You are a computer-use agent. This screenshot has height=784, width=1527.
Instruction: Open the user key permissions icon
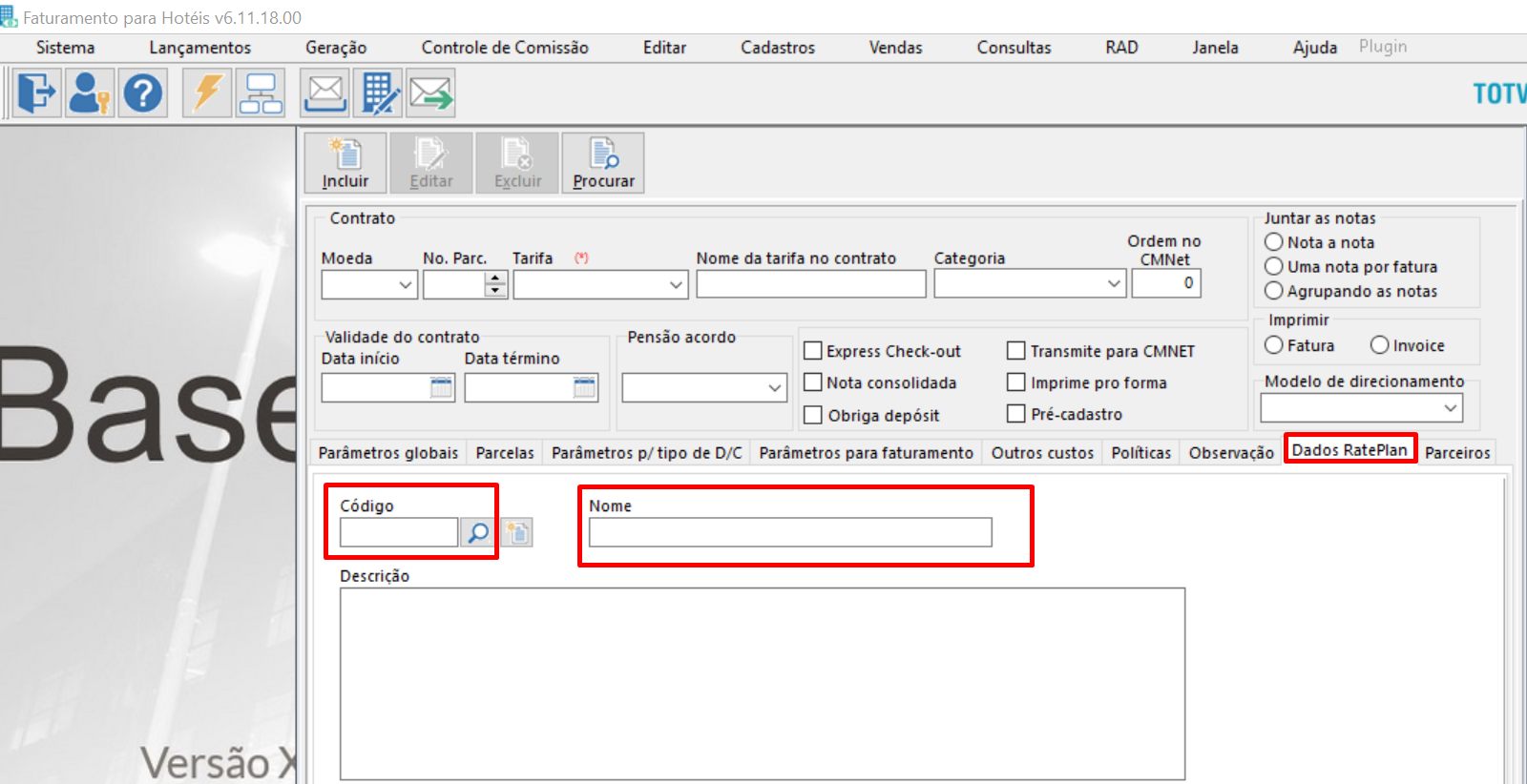pyautogui.click(x=90, y=93)
